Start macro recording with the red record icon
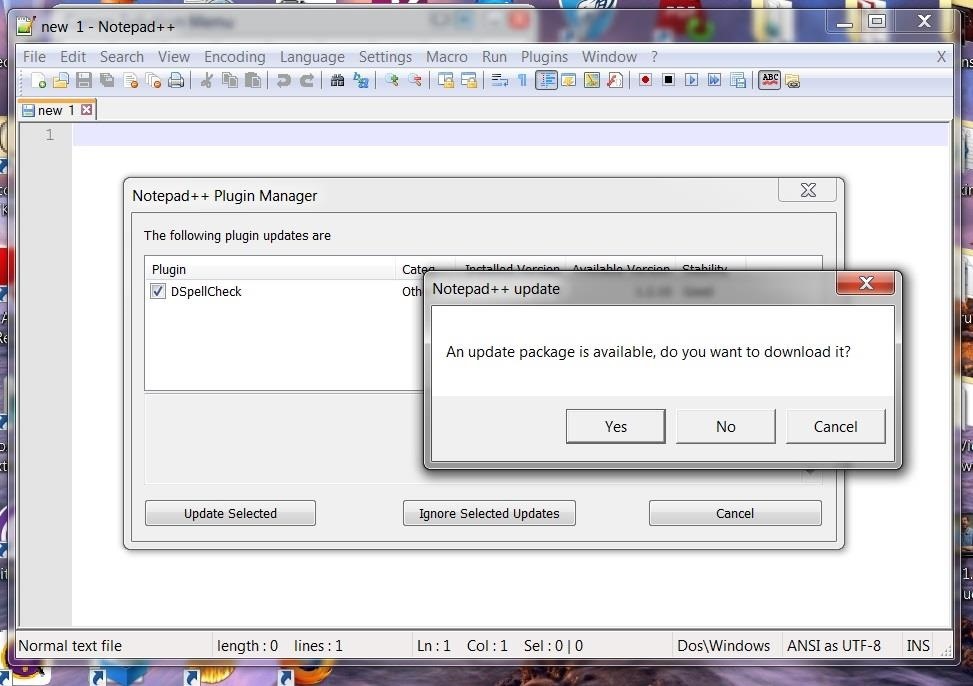Image resolution: width=973 pixels, height=686 pixels. [645, 81]
